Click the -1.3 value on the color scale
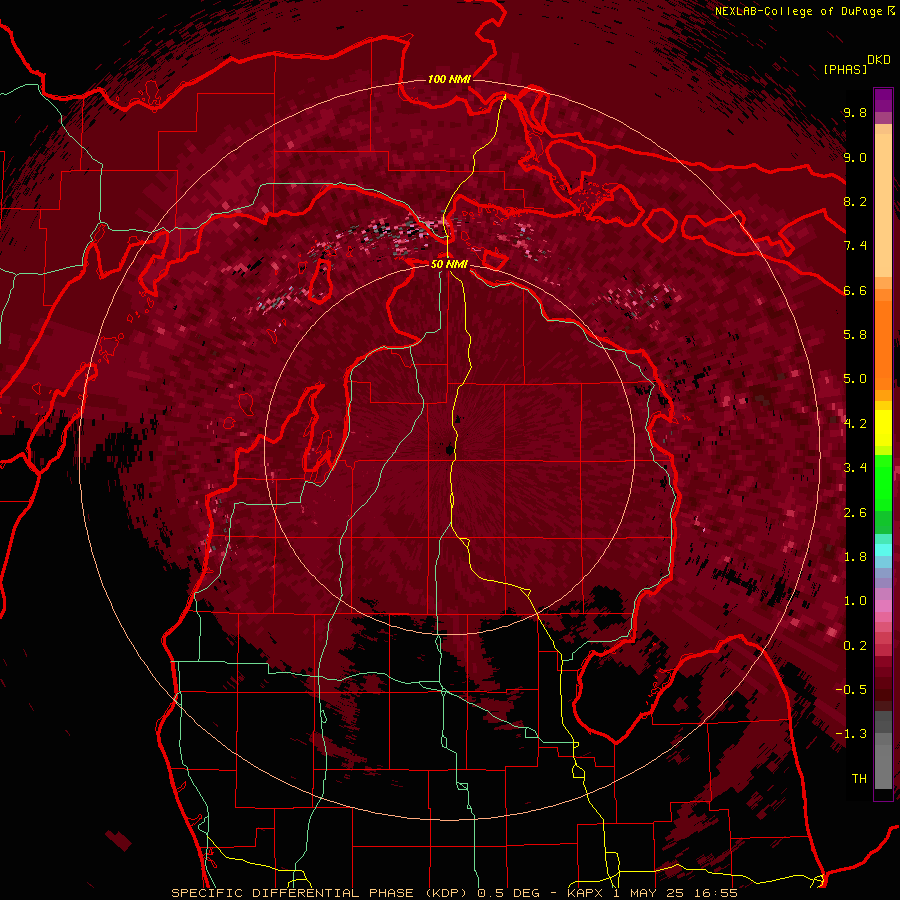The height and width of the screenshot is (900, 900). [851, 734]
